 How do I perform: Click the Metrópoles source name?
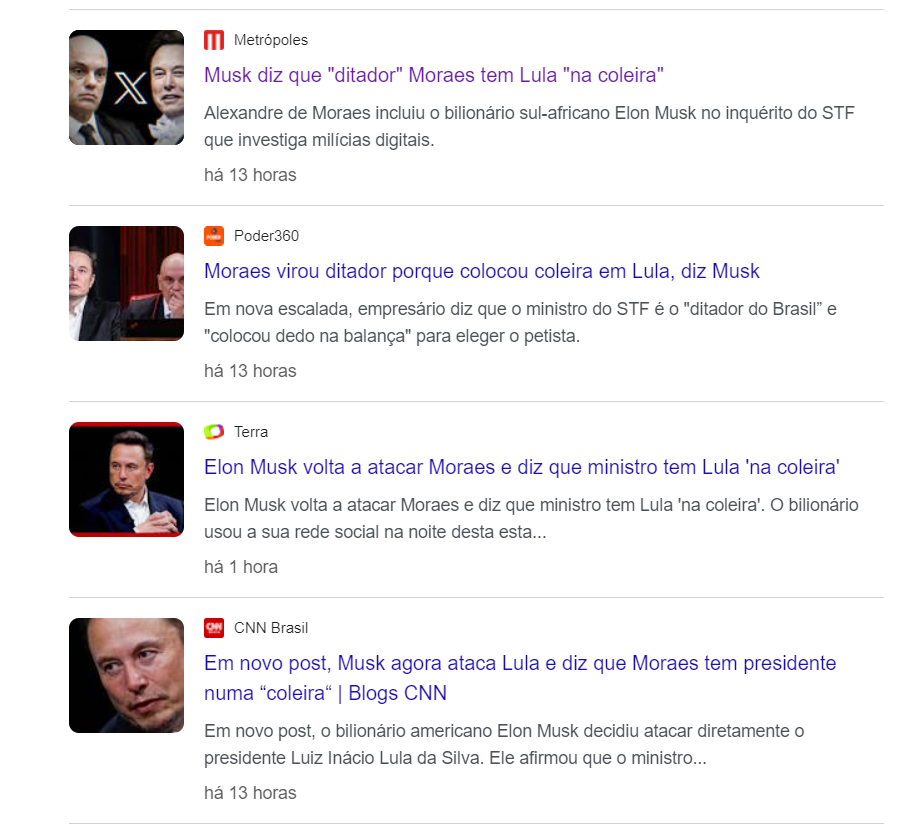click(x=271, y=40)
